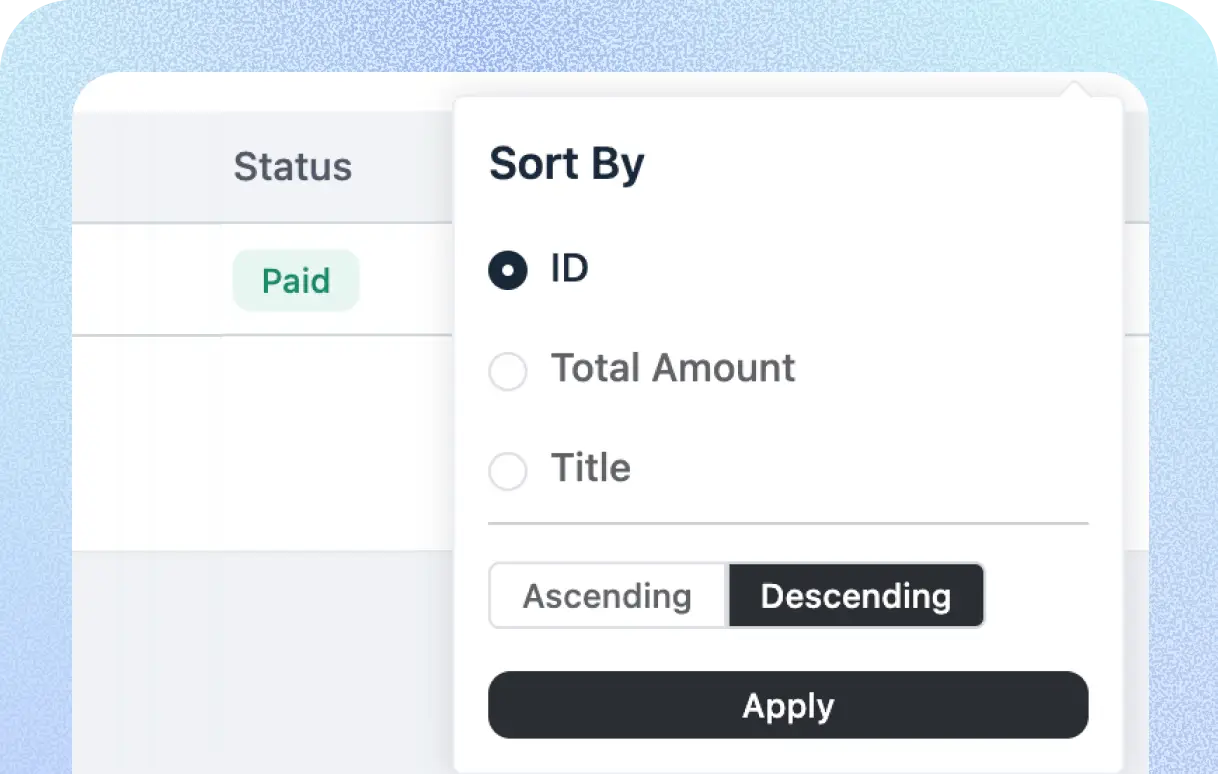Click the empty header cell left of Status
This screenshot has width=1218, height=774.
pyautogui.click(x=140, y=167)
